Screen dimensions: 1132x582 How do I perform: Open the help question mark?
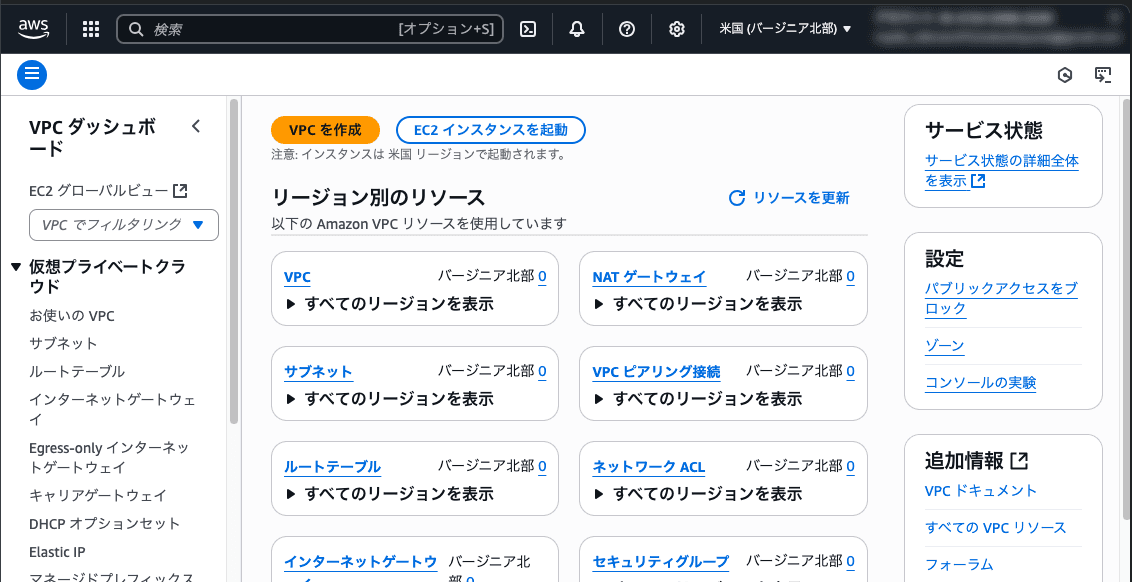coord(627,29)
